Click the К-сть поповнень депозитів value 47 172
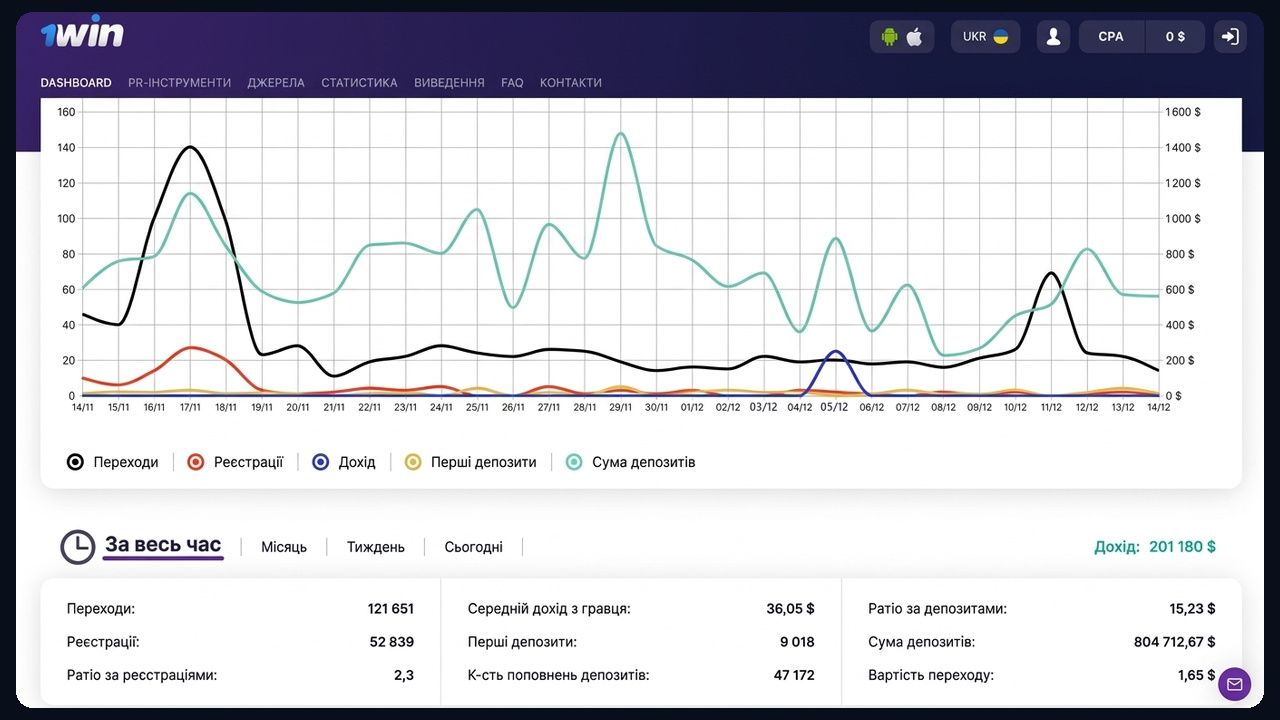Image resolution: width=1280 pixels, height=720 pixels. (794, 675)
